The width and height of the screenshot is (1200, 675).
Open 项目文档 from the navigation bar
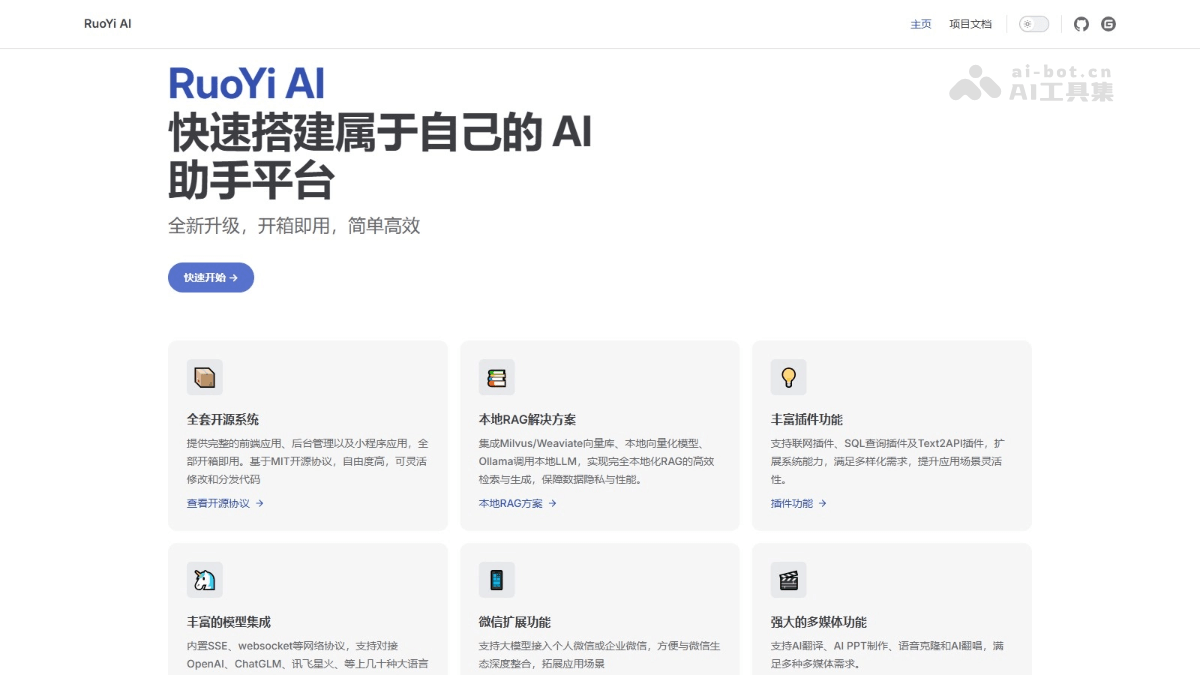pos(971,23)
